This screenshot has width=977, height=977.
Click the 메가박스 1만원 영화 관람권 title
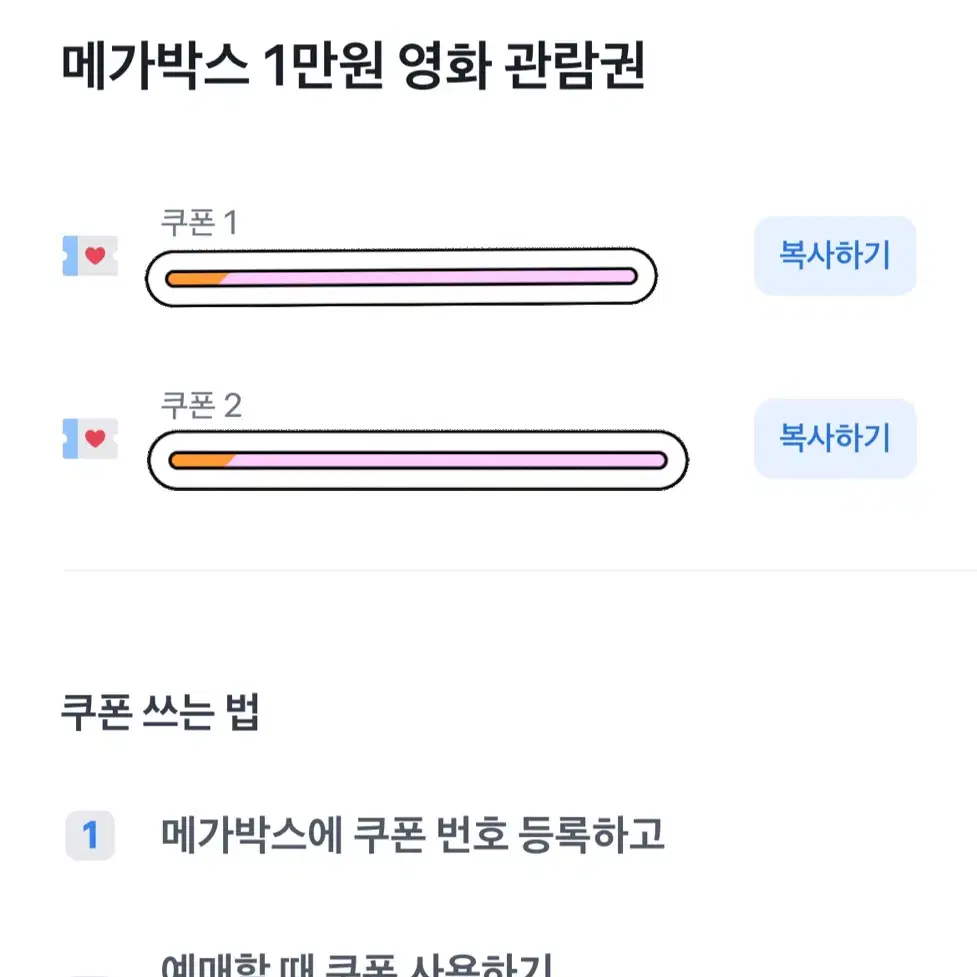coord(353,65)
